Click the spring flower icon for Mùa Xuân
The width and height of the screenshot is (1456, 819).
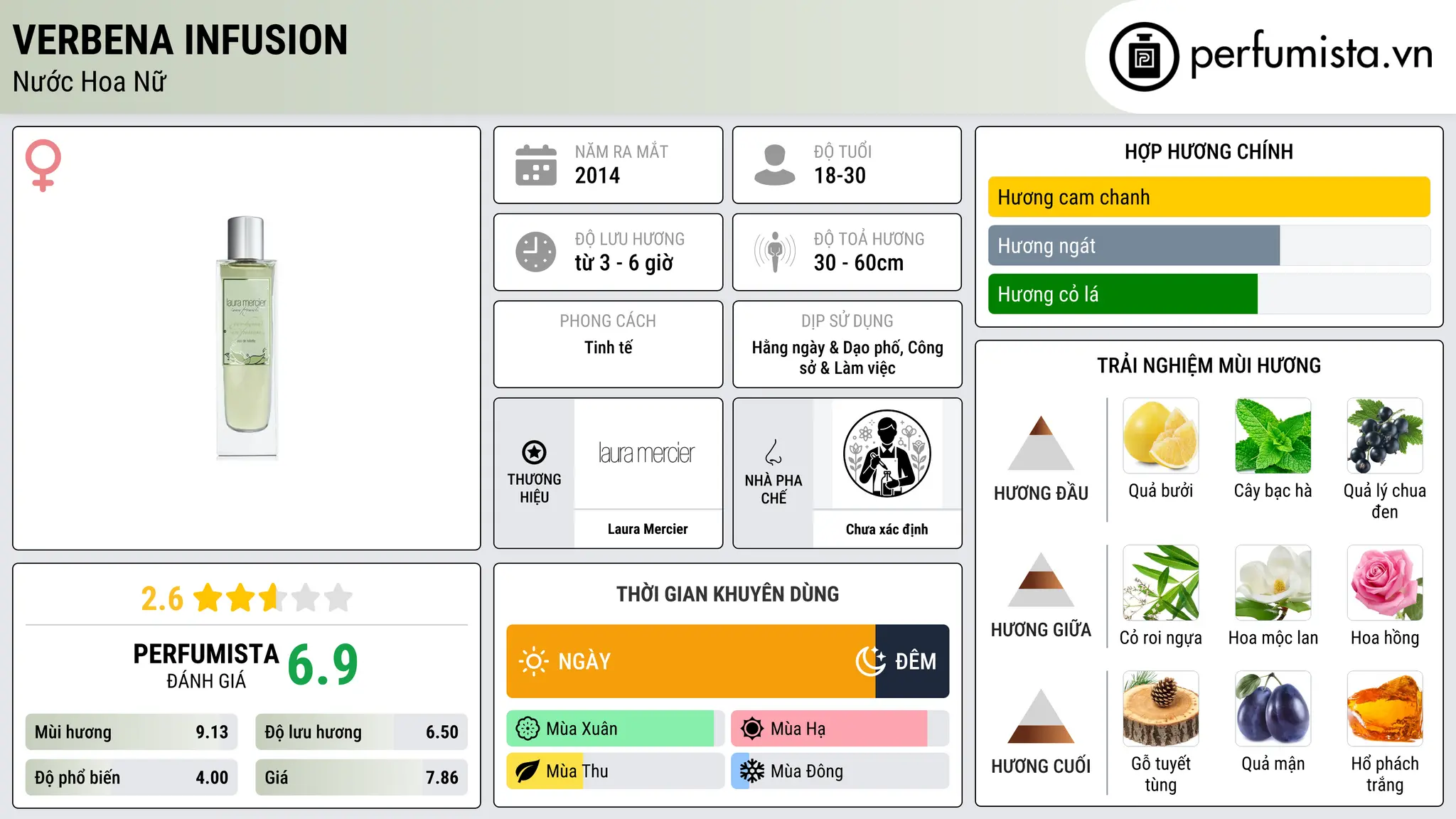(x=528, y=729)
